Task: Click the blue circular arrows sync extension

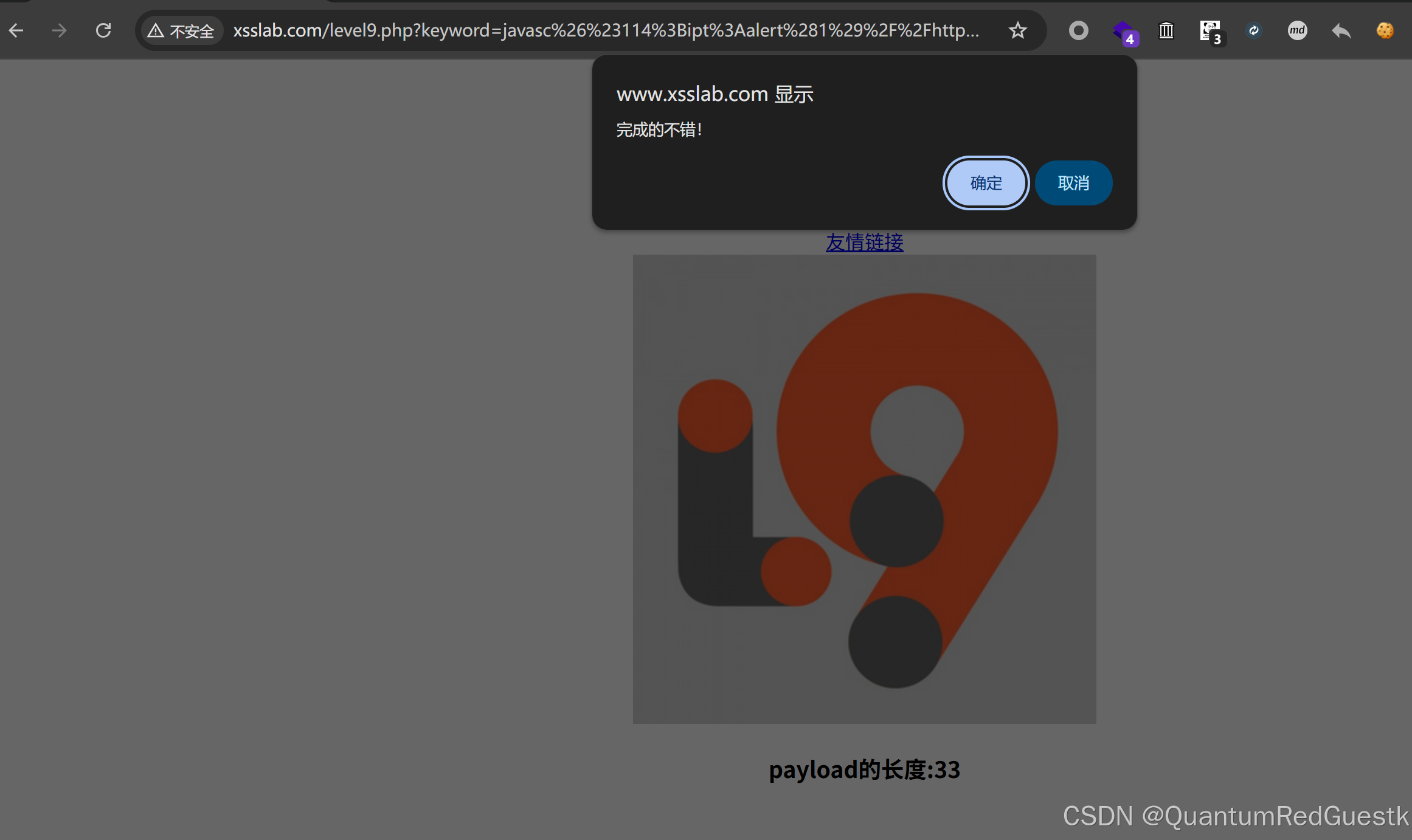Action: click(x=1253, y=30)
